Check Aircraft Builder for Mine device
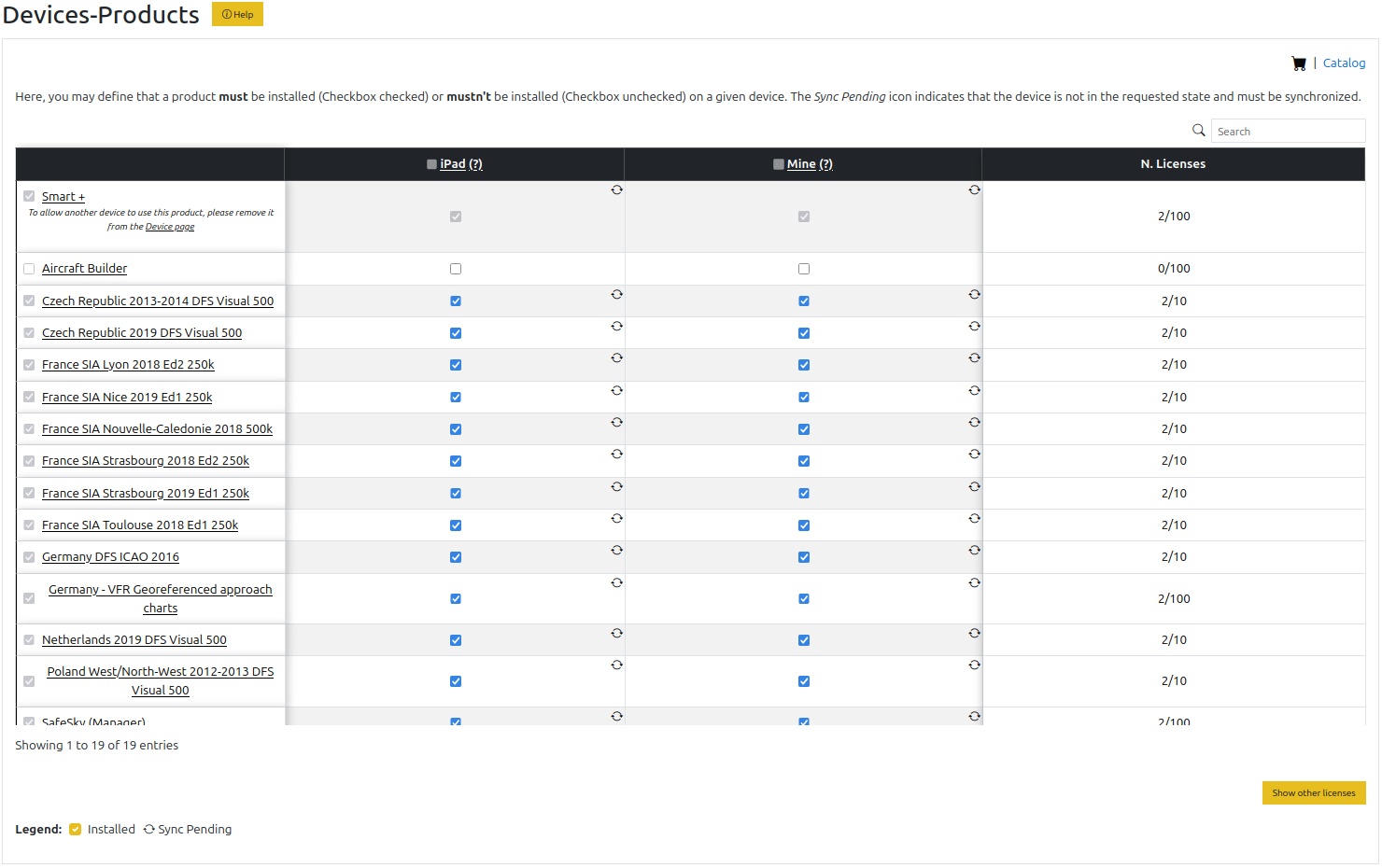Image resolution: width=1382 pixels, height=868 pixels. 804,269
